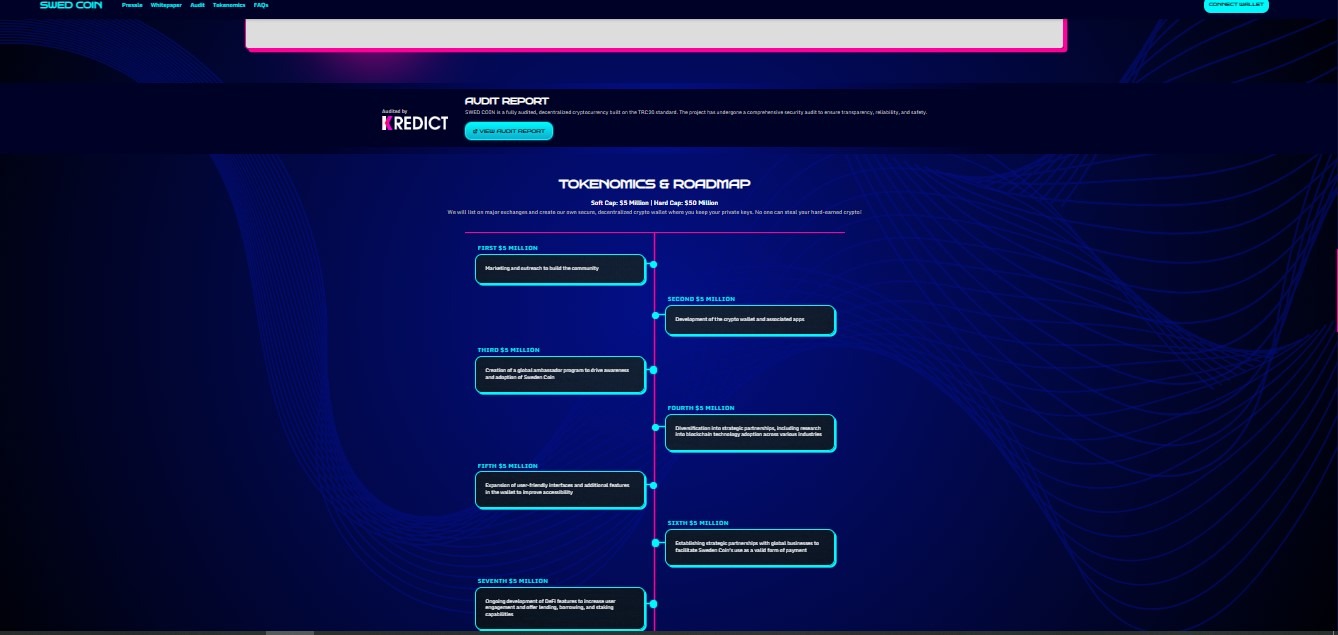Click the SWED COIN logo
The image size is (1338, 635).
coord(66,5)
